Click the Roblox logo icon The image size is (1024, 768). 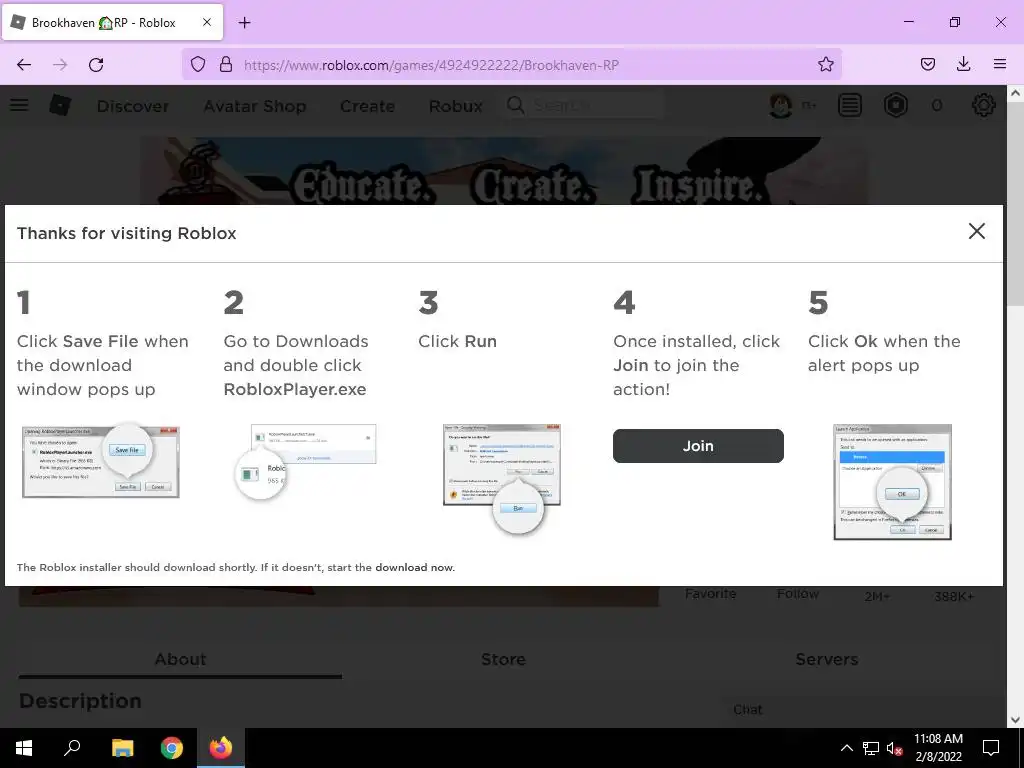point(61,104)
